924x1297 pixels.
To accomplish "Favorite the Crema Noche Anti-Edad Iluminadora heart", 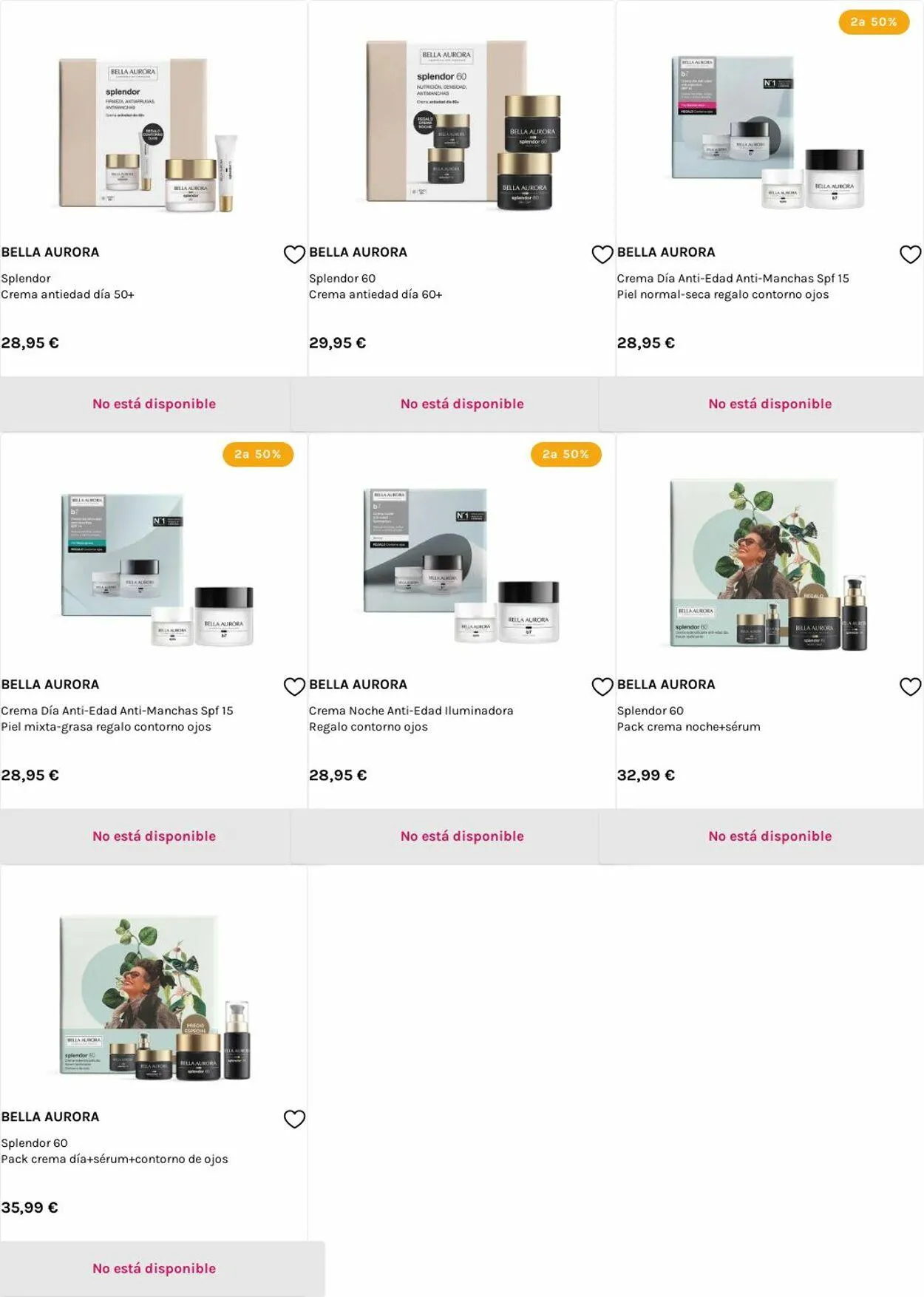I will point(602,687).
